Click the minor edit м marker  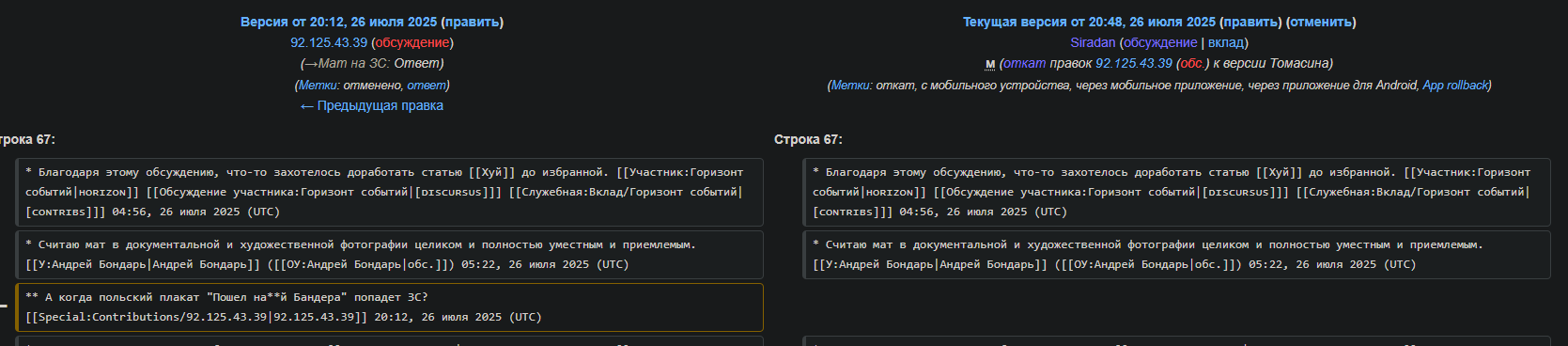(x=990, y=64)
